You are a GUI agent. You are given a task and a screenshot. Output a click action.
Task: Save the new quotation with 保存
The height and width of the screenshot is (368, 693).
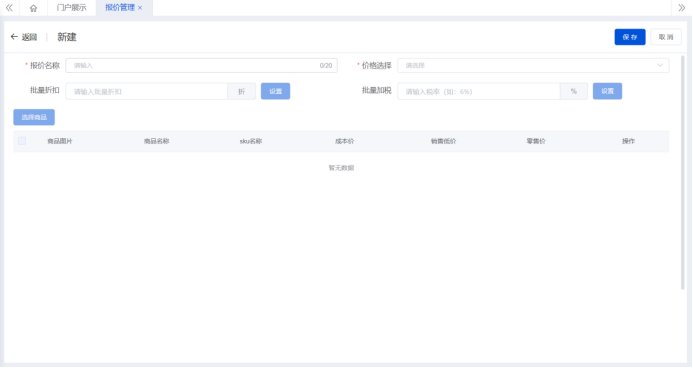pyautogui.click(x=630, y=37)
